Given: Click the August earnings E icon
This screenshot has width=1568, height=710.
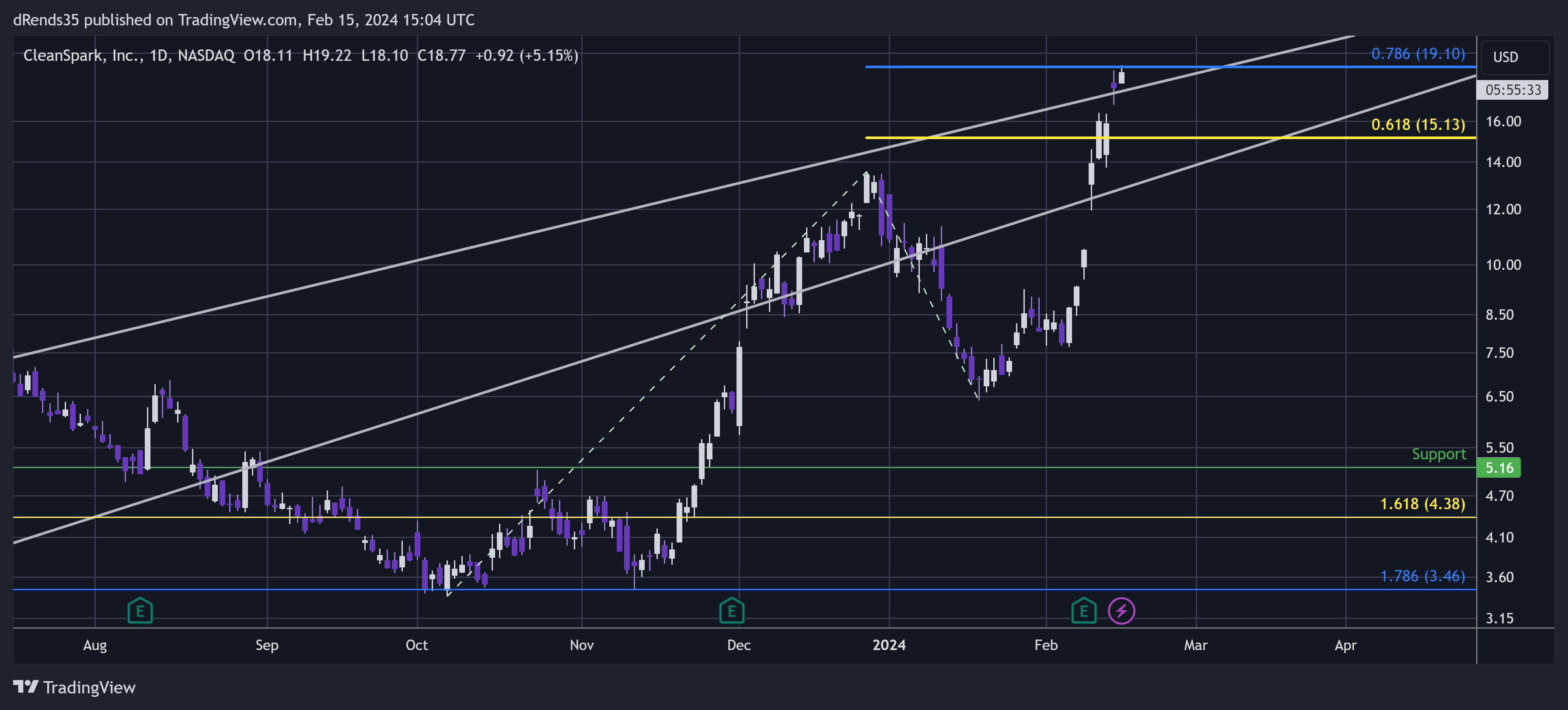Looking at the screenshot, I should pos(140,610).
